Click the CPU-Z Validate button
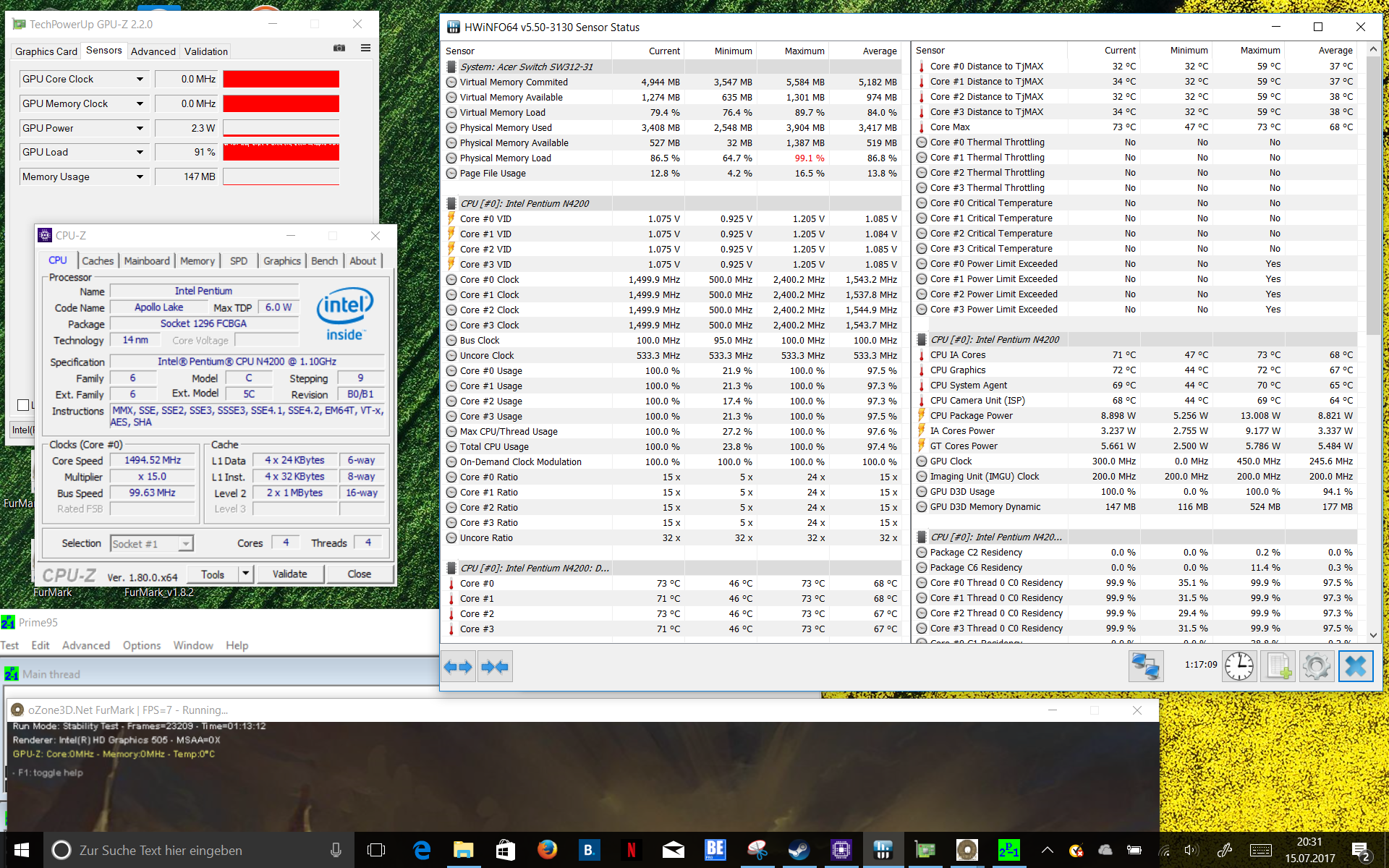This screenshot has width=1389, height=868. 289,574
